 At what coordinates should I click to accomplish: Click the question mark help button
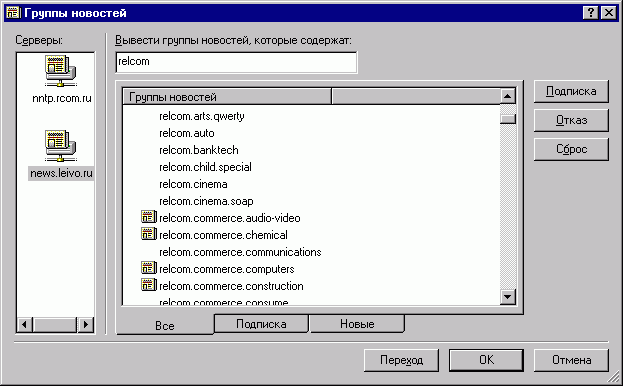tap(591, 13)
